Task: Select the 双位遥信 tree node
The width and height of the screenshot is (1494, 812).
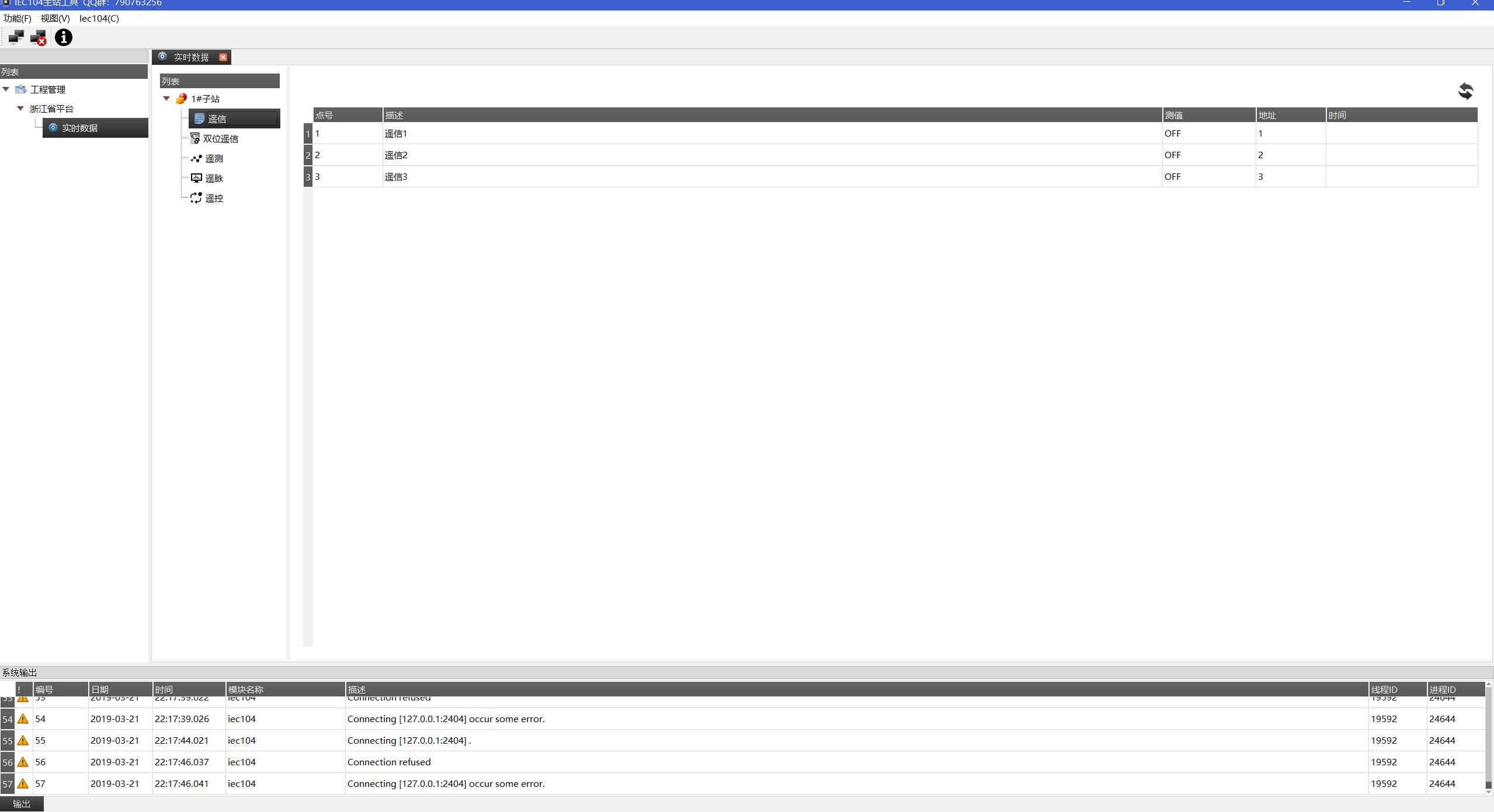Action: 220,139
